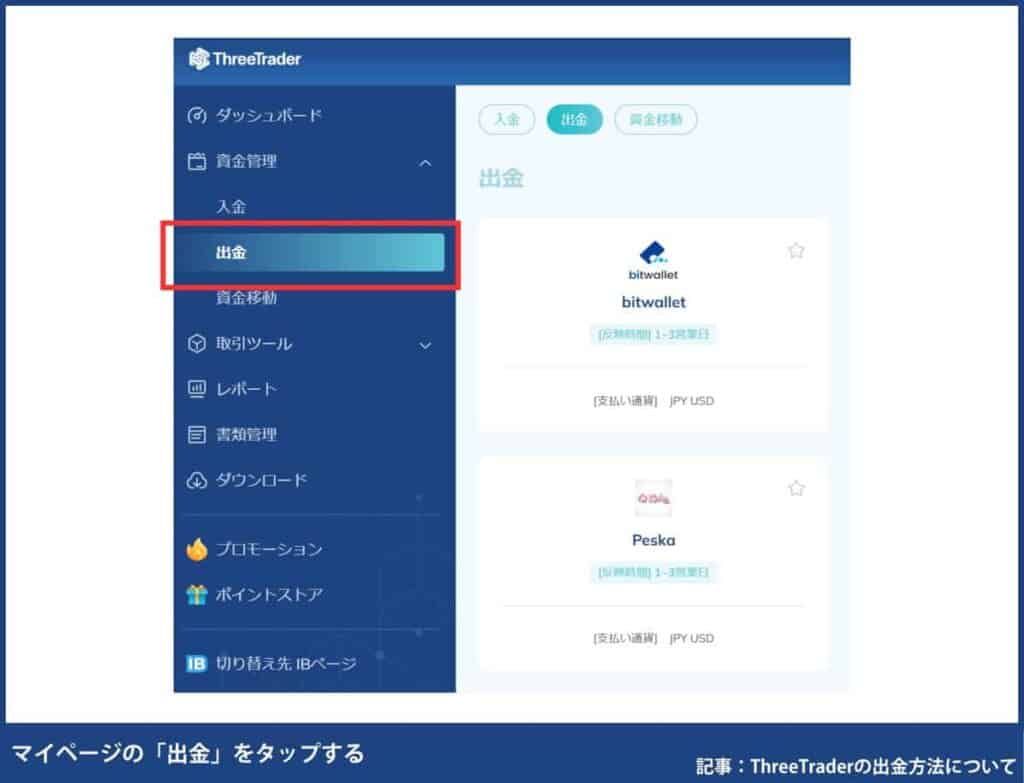Image resolution: width=1024 pixels, height=783 pixels.
Task: Favorite bitwallet with its star
Action: (x=795, y=250)
